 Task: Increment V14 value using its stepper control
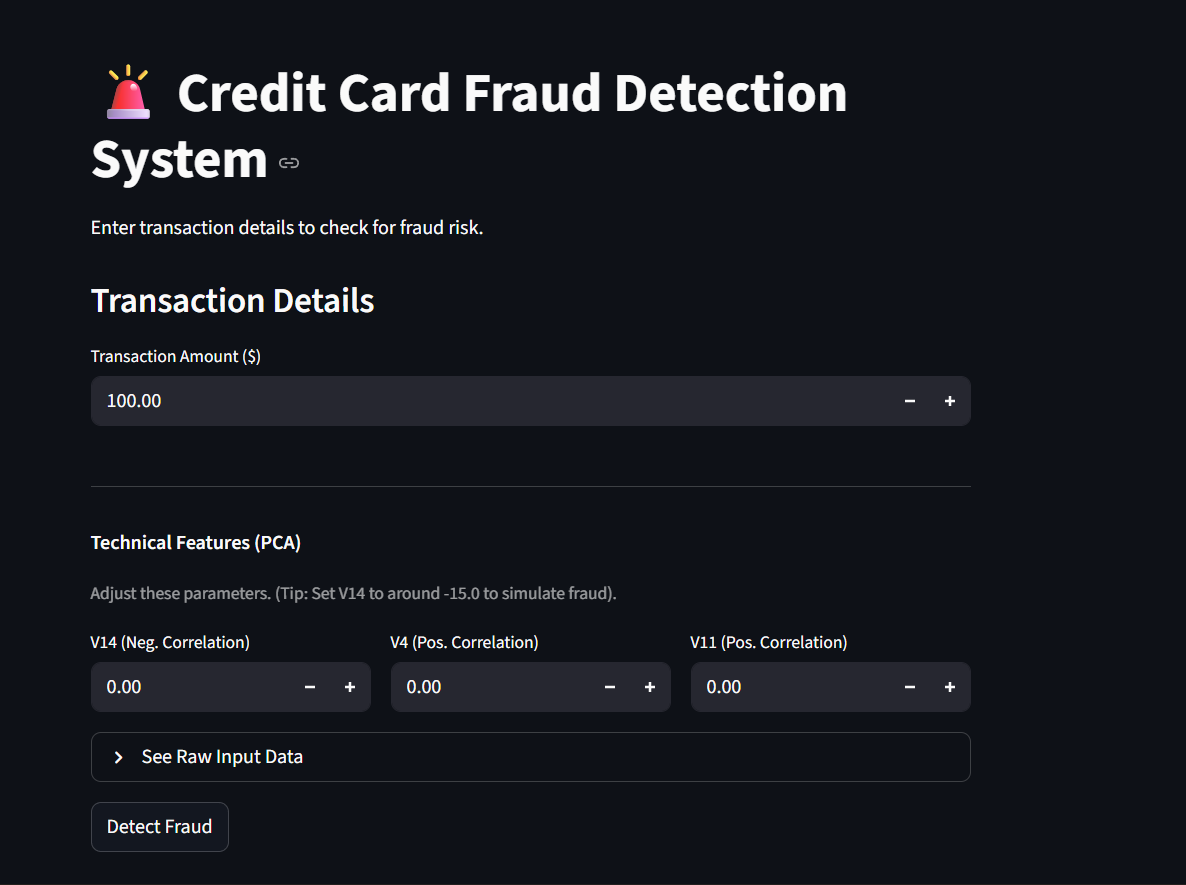tap(349, 687)
